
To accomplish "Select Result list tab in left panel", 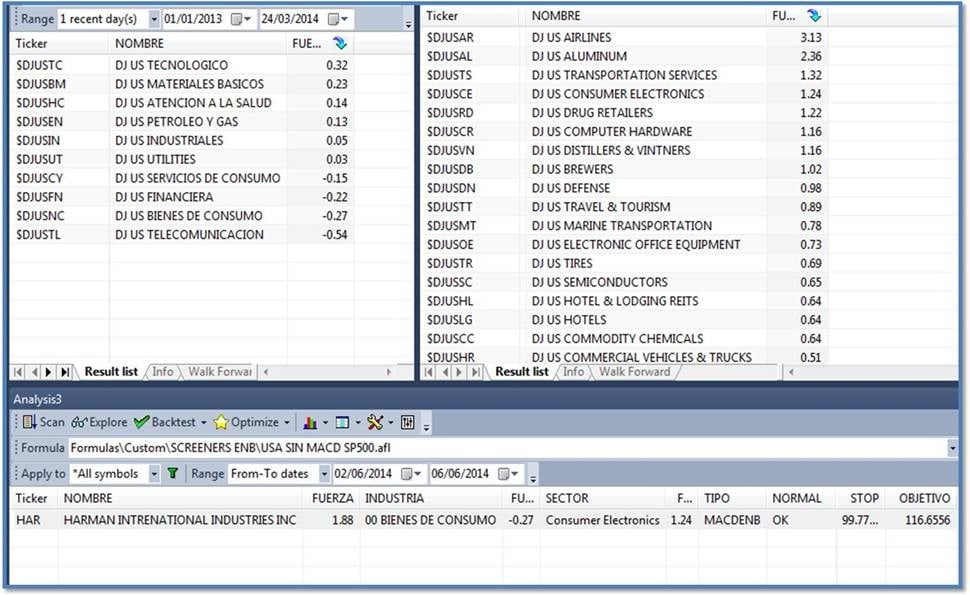I will [x=111, y=372].
